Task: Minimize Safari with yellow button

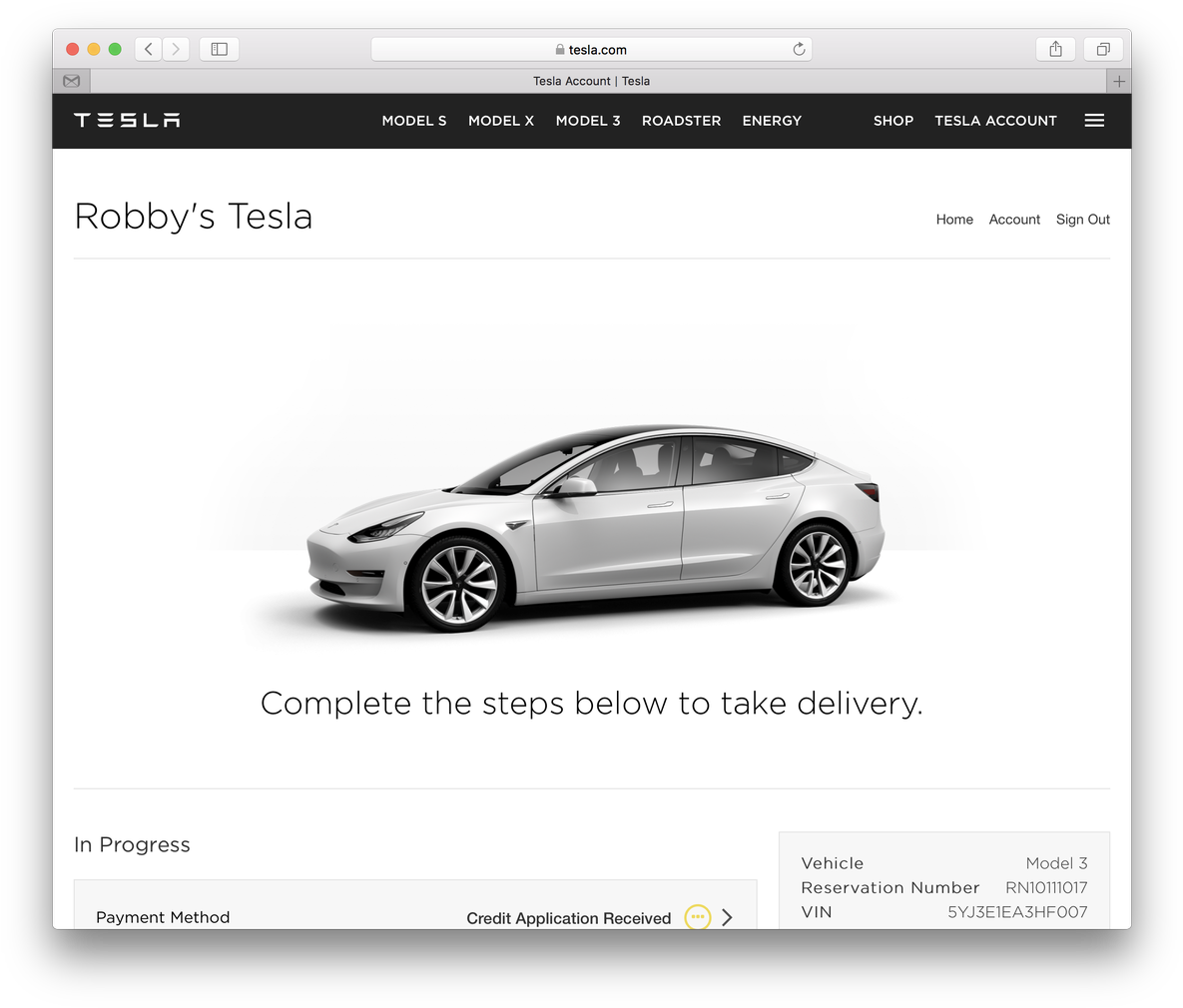Action: point(94,49)
